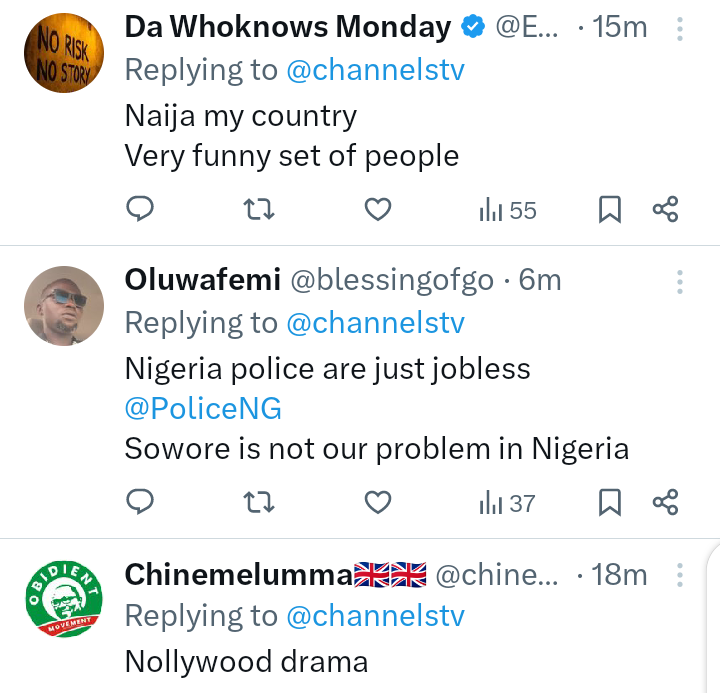This screenshot has height=693, width=720.
Task: Retweet Oluwafemi's post about police
Action: (259, 501)
